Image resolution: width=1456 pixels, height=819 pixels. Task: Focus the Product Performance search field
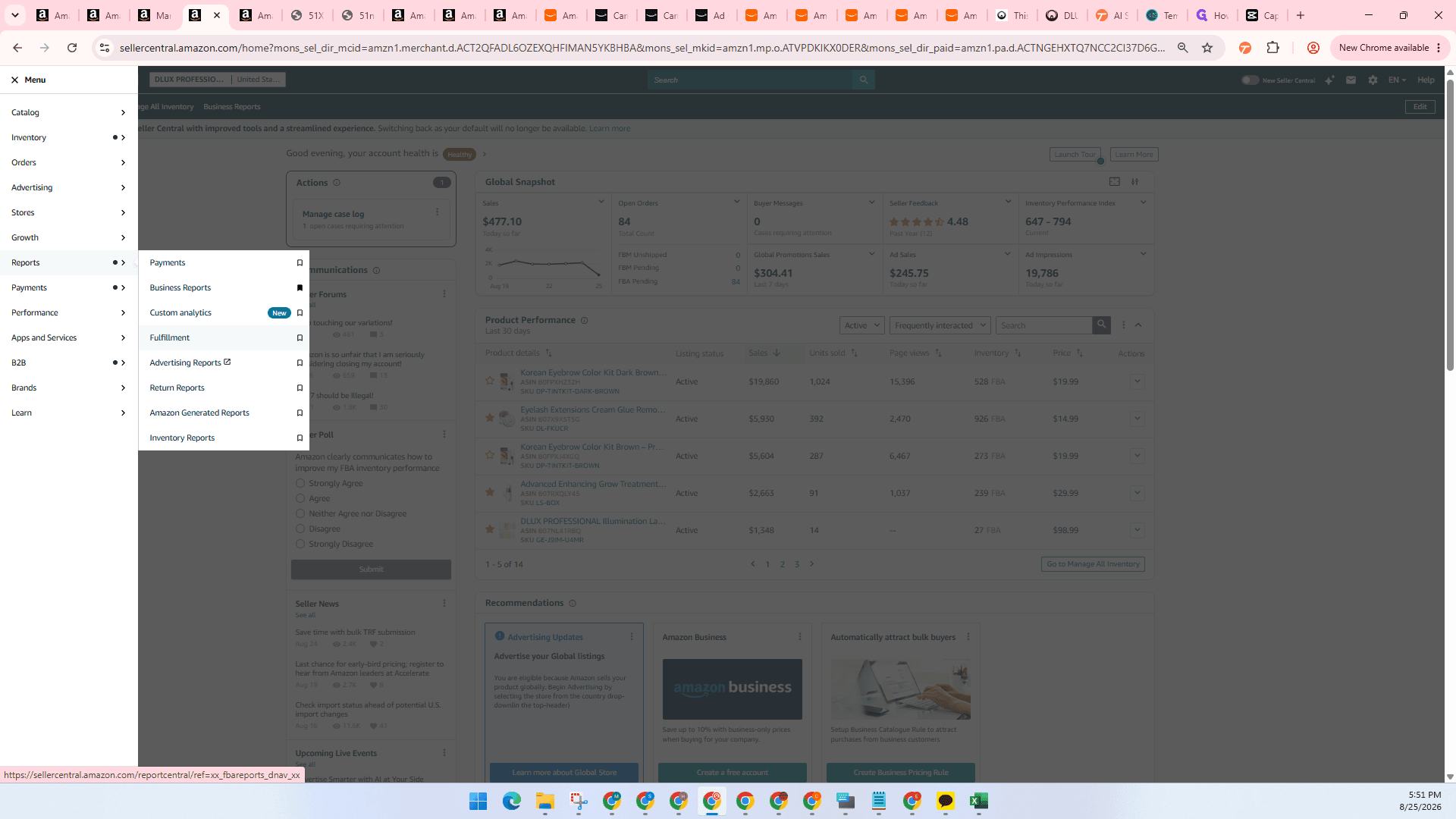[x=1043, y=325]
